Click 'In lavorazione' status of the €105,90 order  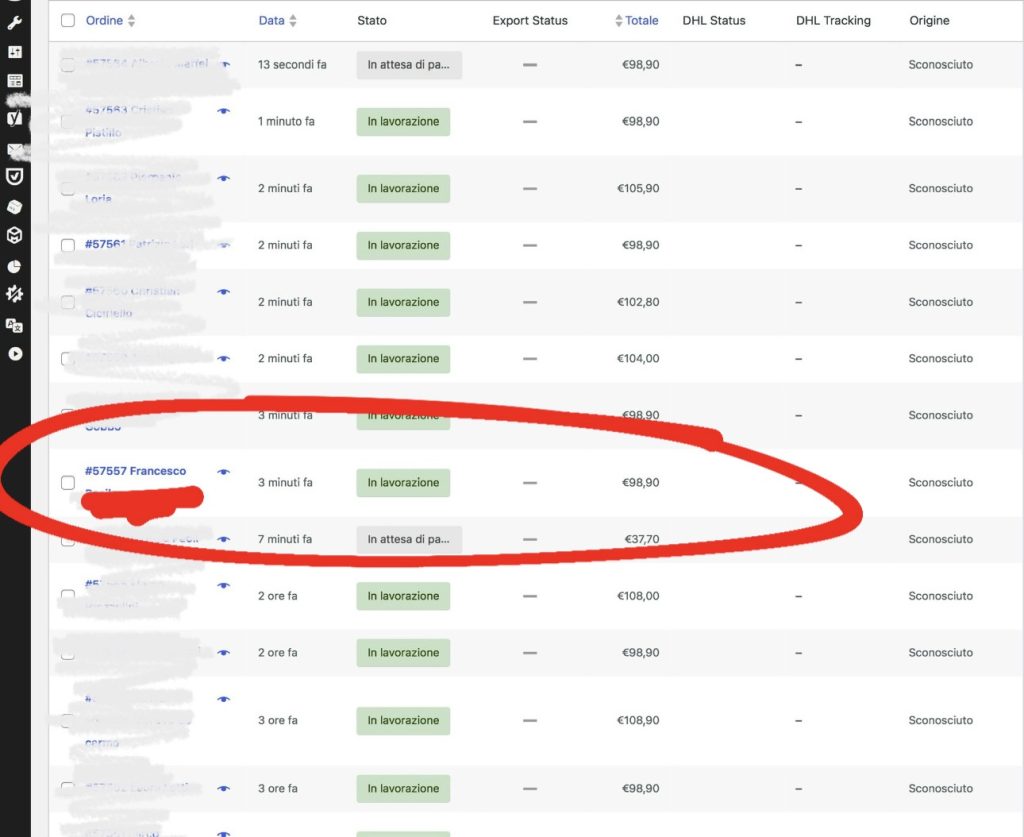403,189
